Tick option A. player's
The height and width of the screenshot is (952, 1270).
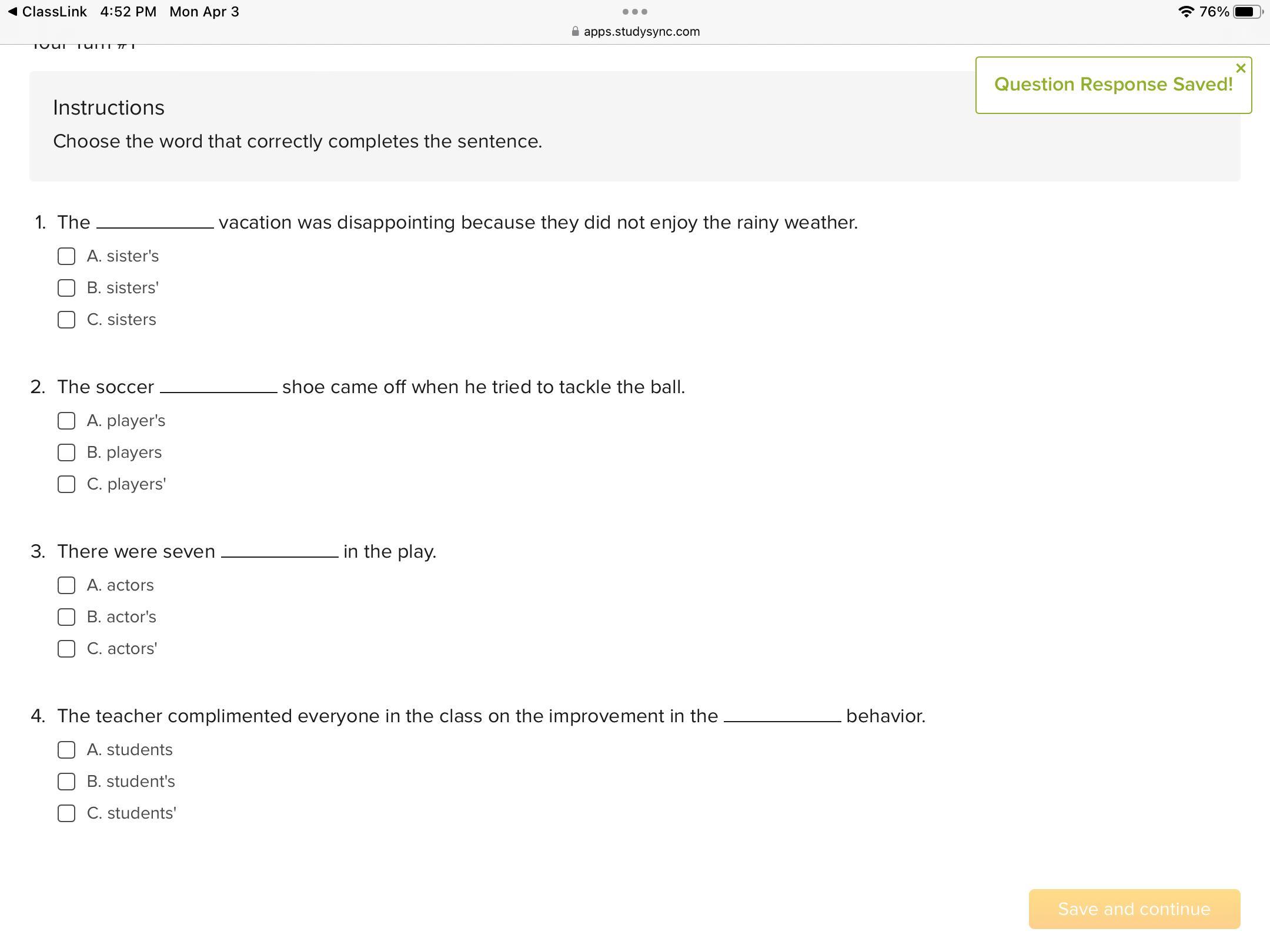click(x=66, y=421)
